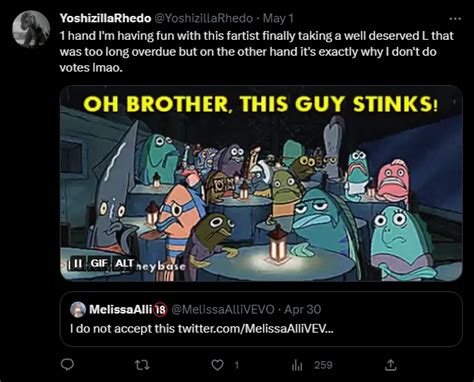Like the tweet with heart icon
Viewport: 474px width, 382px height.
(218, 365)
